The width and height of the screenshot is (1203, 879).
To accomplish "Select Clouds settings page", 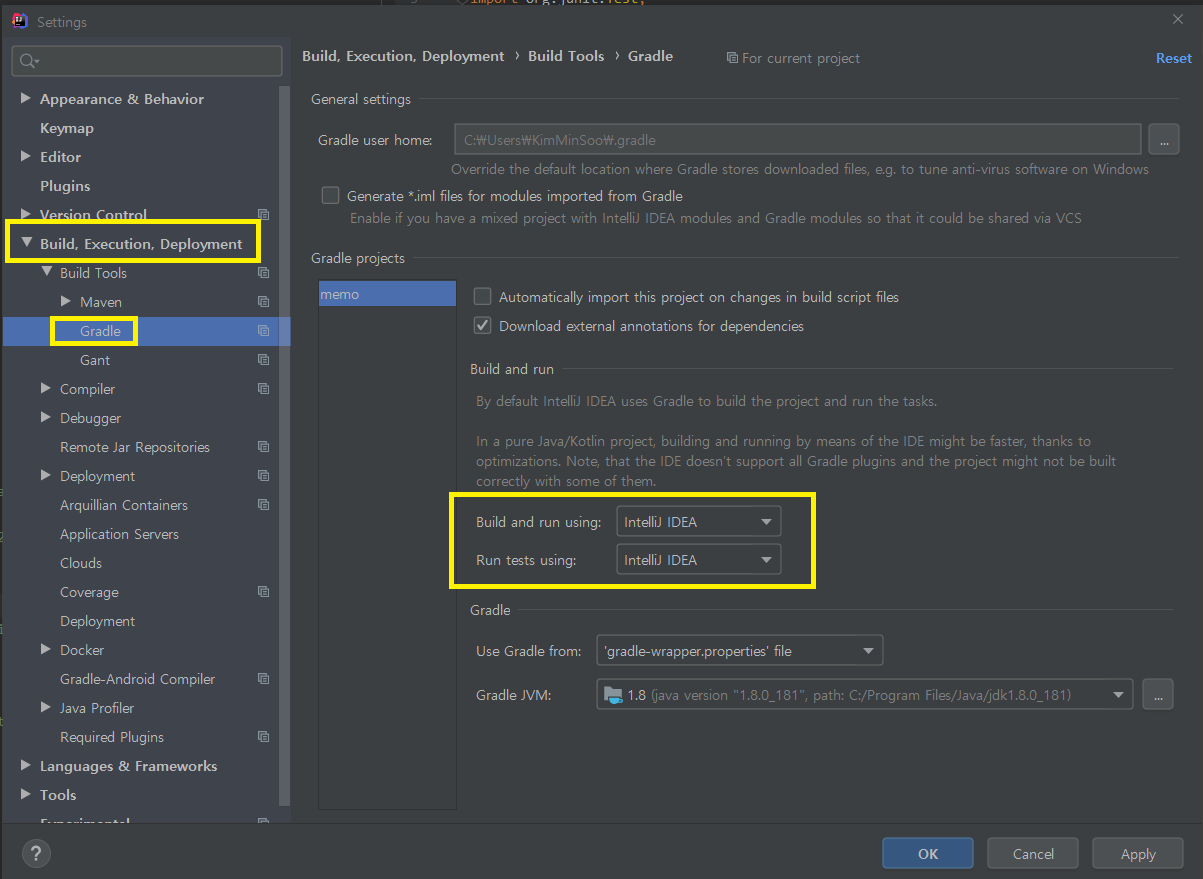I will (x=81, y=563).
